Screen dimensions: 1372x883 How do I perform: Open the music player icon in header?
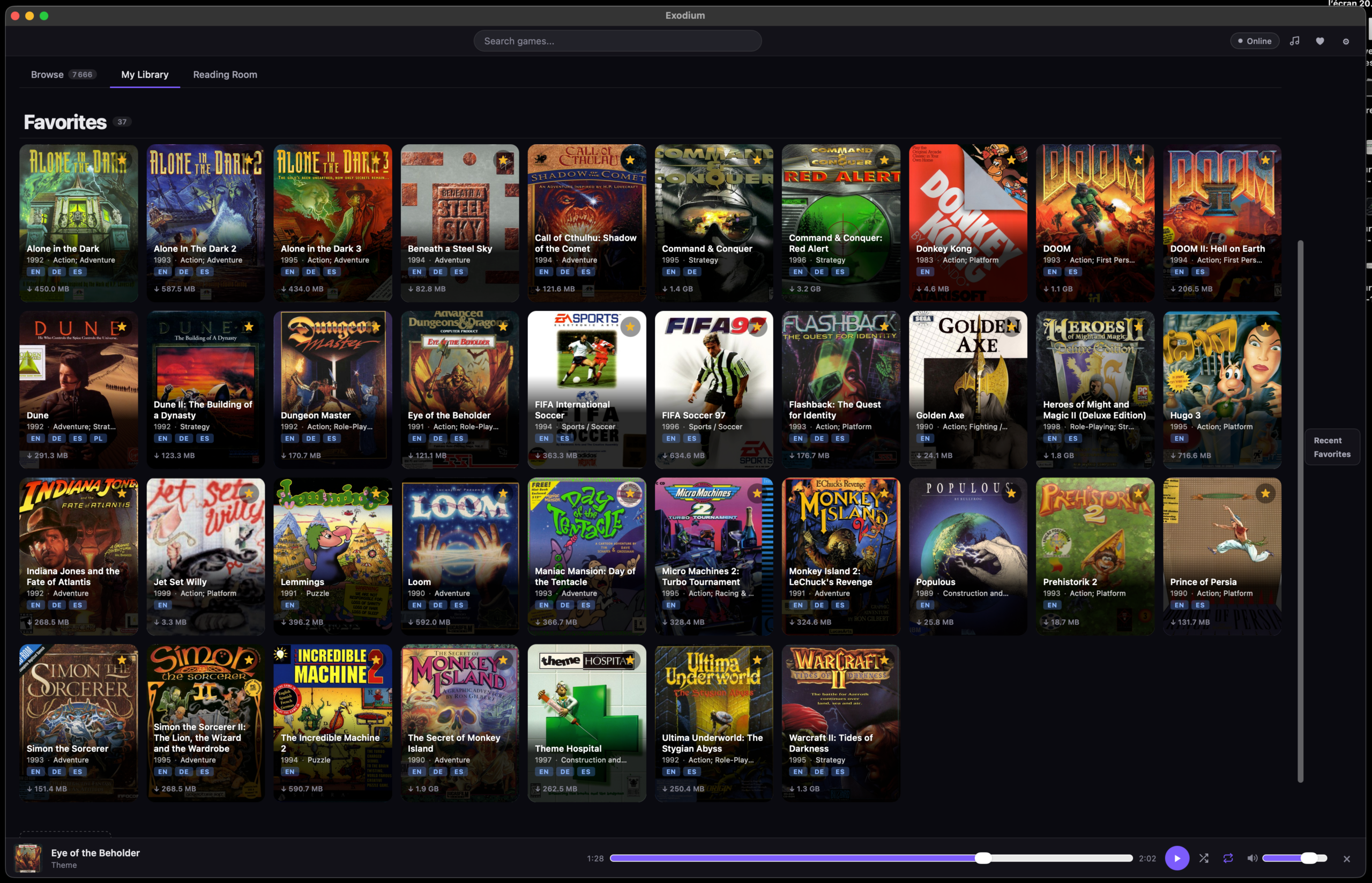coord(1295,41)
